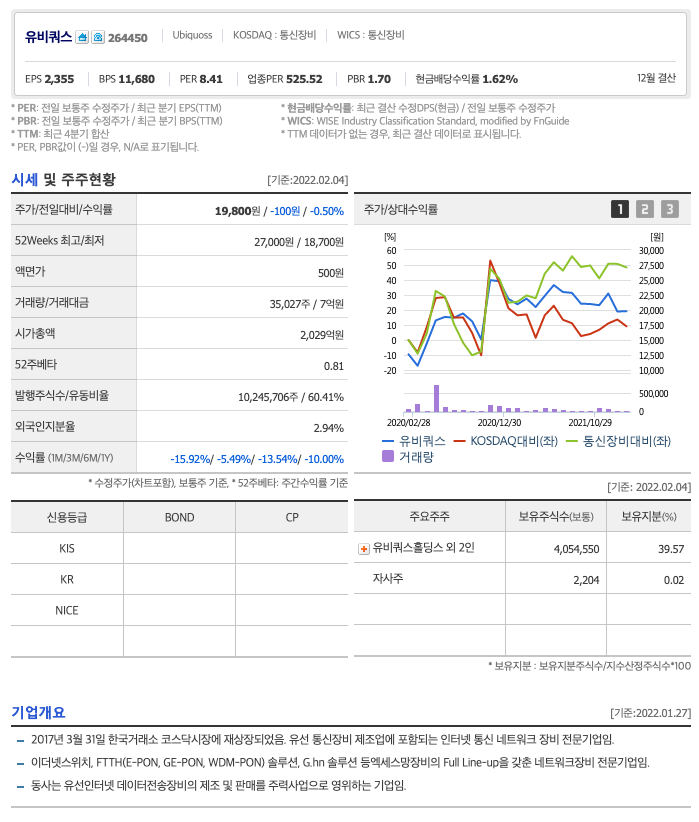This screenshot has height=822, width=699.
Task: Click the 2020/12/30 date label on chart
Action: click(499, 423)
